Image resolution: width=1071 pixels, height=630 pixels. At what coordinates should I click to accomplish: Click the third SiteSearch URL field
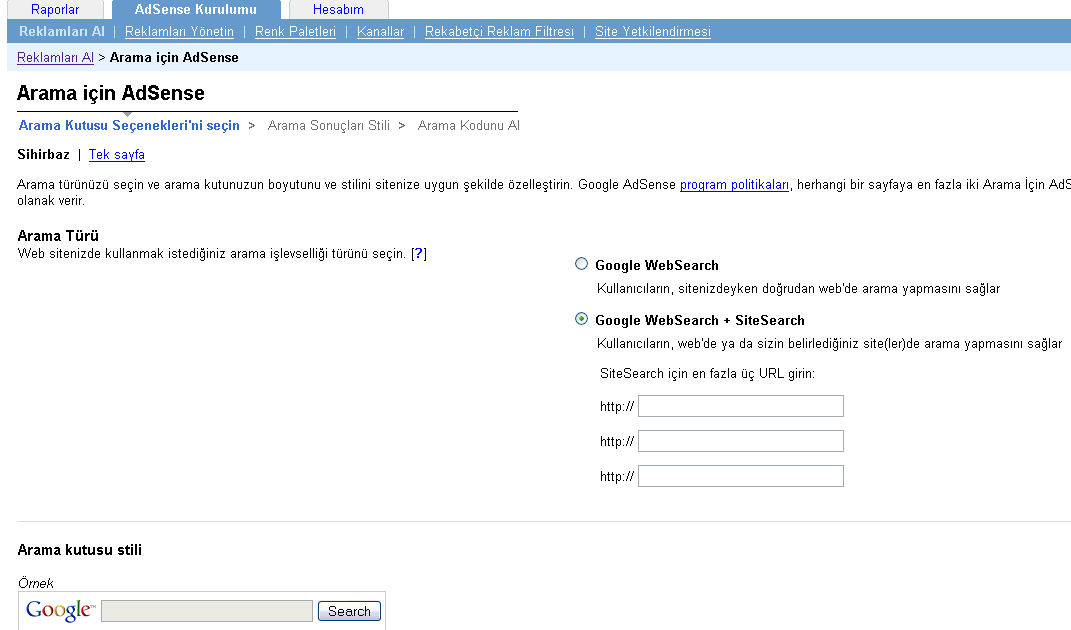tap(740, 476)
